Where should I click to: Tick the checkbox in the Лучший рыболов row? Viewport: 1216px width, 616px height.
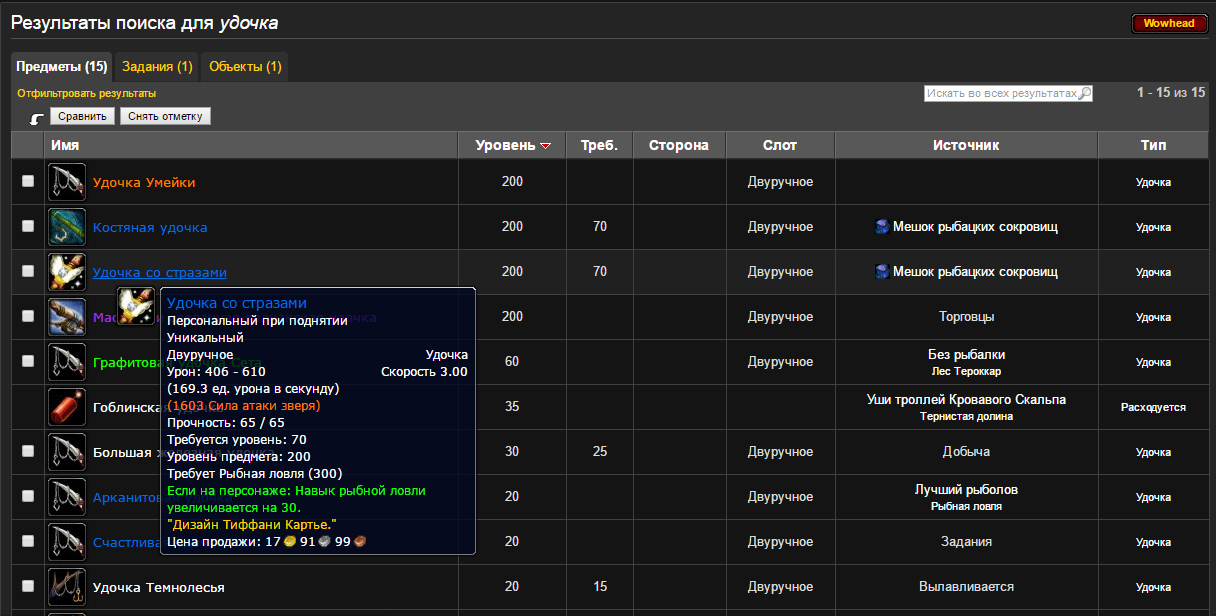[x=28, y=496]
